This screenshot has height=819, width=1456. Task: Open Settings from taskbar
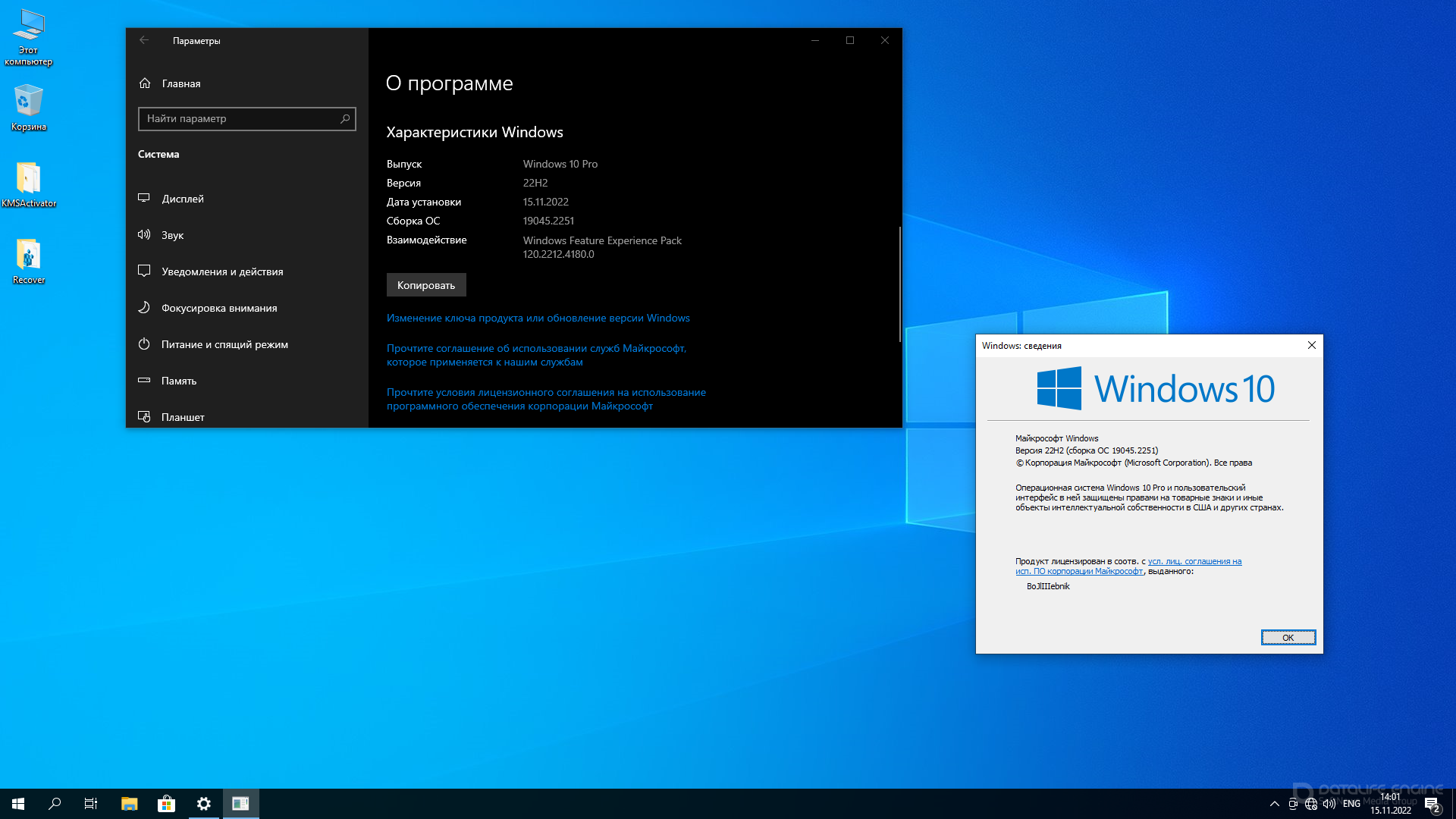point(203,803)
